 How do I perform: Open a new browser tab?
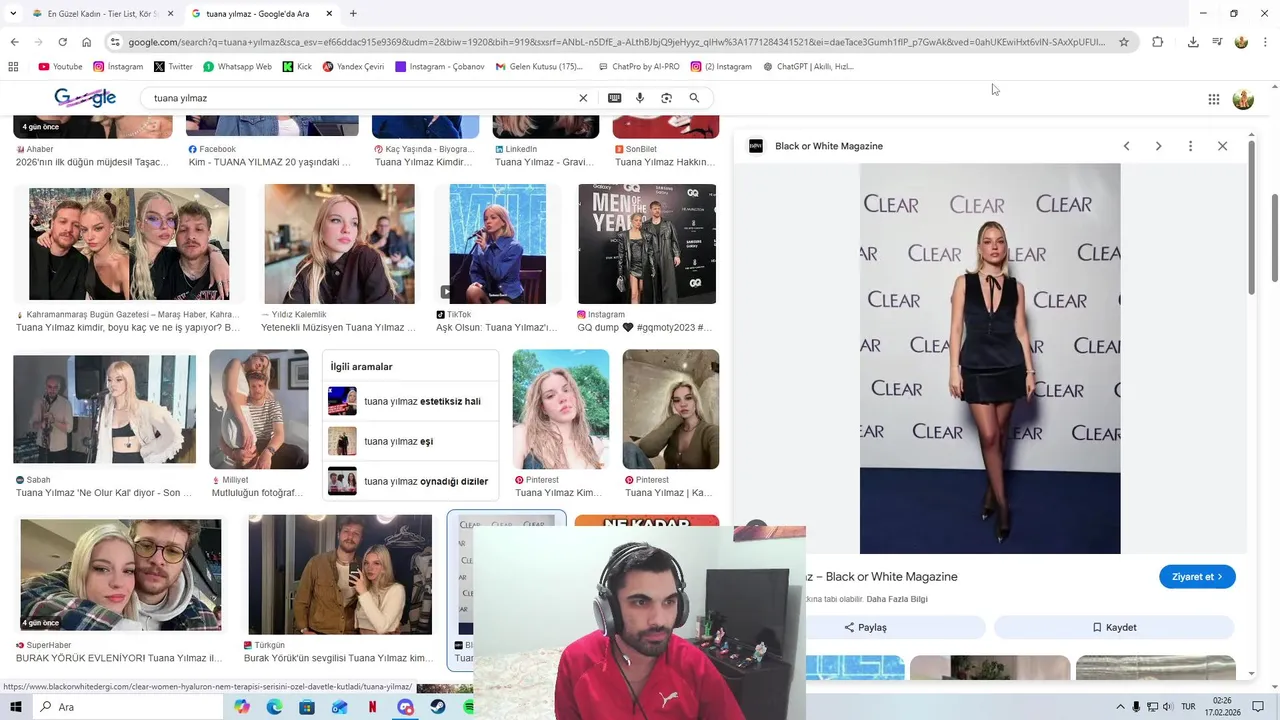(x=353, y=14)
